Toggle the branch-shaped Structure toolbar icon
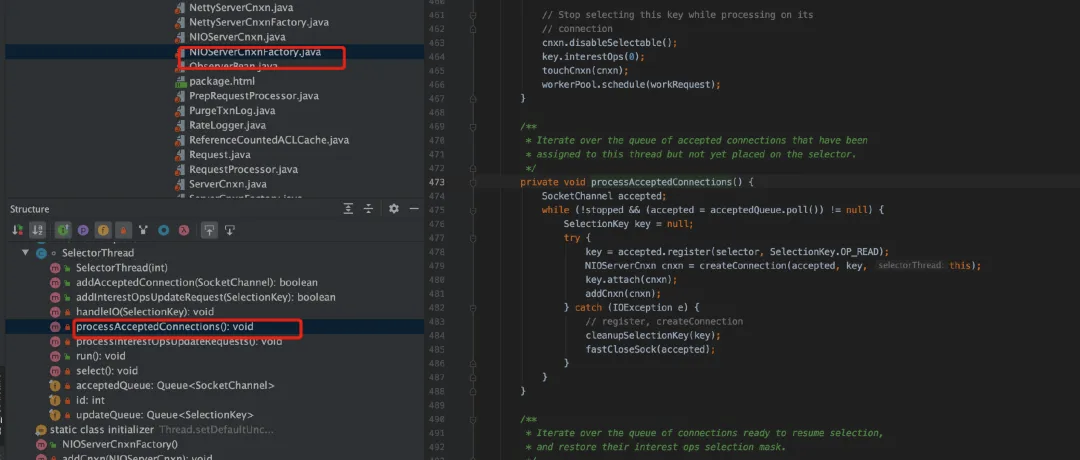 pyautogui.click(x=143, y=230)
